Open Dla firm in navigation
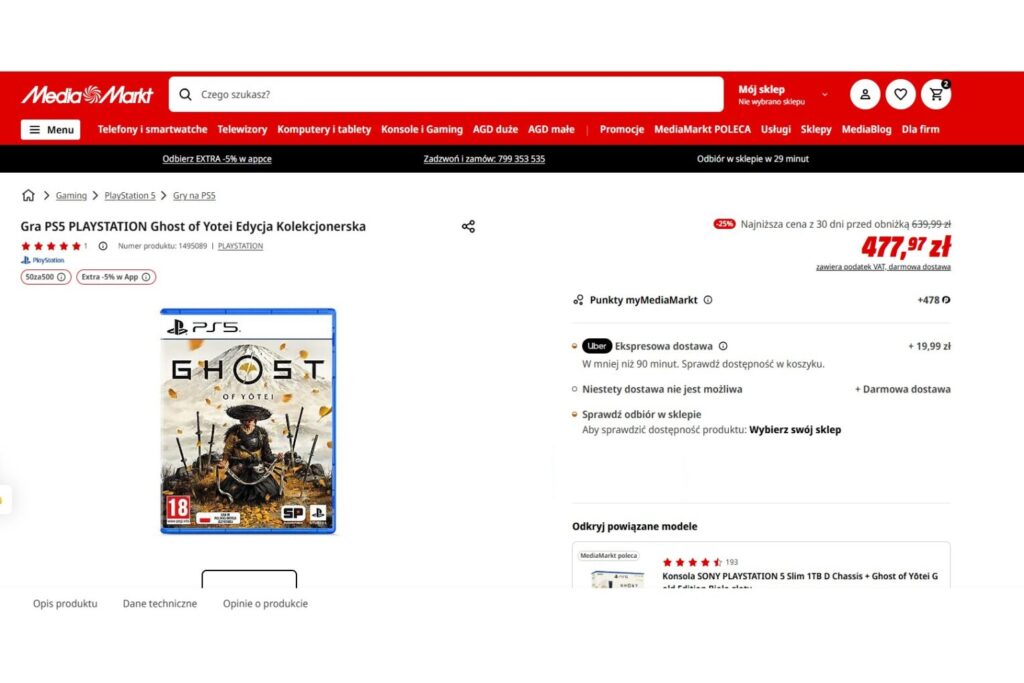Image resolution: width=1024 pixels, height=683 pixels. [x=920, y=129]
